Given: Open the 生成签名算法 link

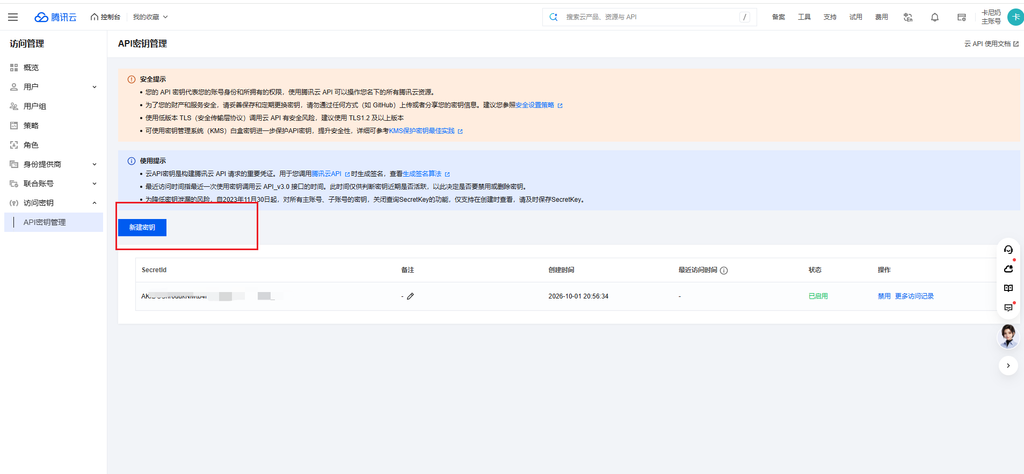Looking at the screenshot, I should pos(422,174).
